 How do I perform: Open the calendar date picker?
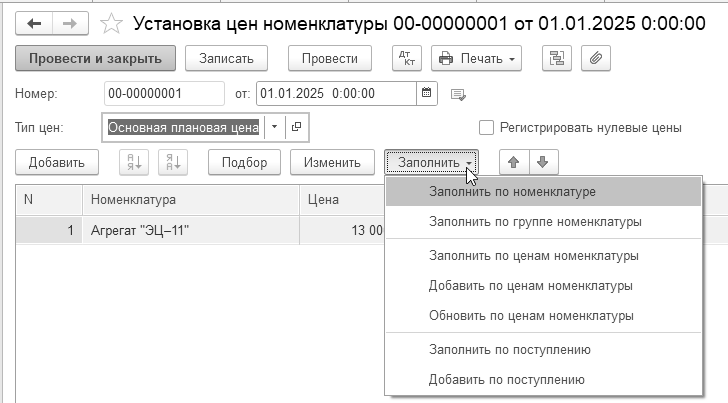426,93
